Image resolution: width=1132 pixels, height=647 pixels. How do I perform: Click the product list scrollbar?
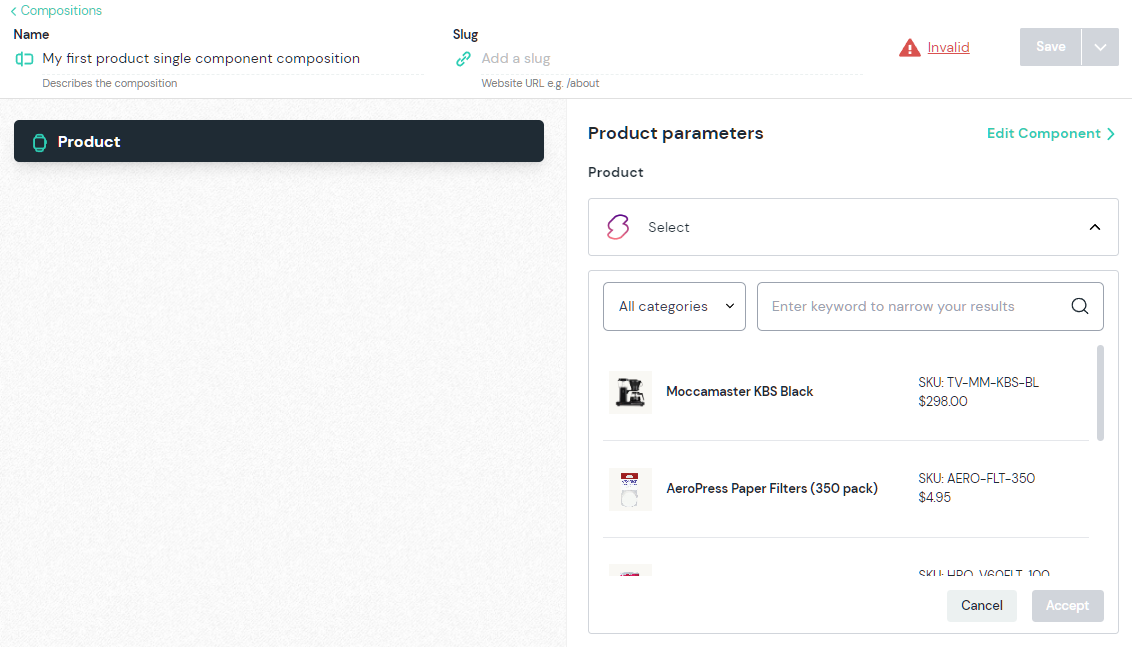(x=1100, y=393)
